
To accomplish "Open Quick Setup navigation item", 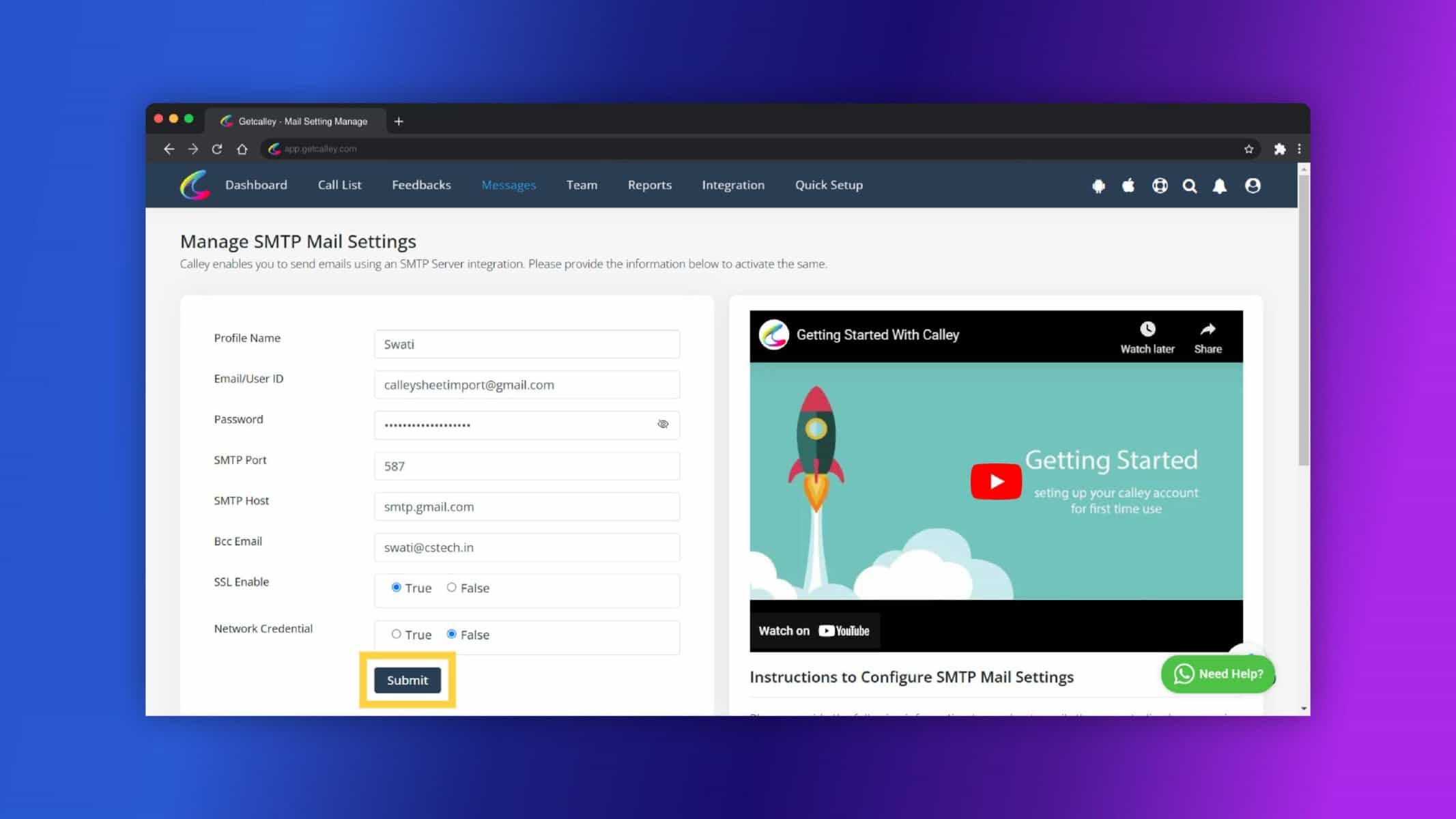I will tap(829, 184).
